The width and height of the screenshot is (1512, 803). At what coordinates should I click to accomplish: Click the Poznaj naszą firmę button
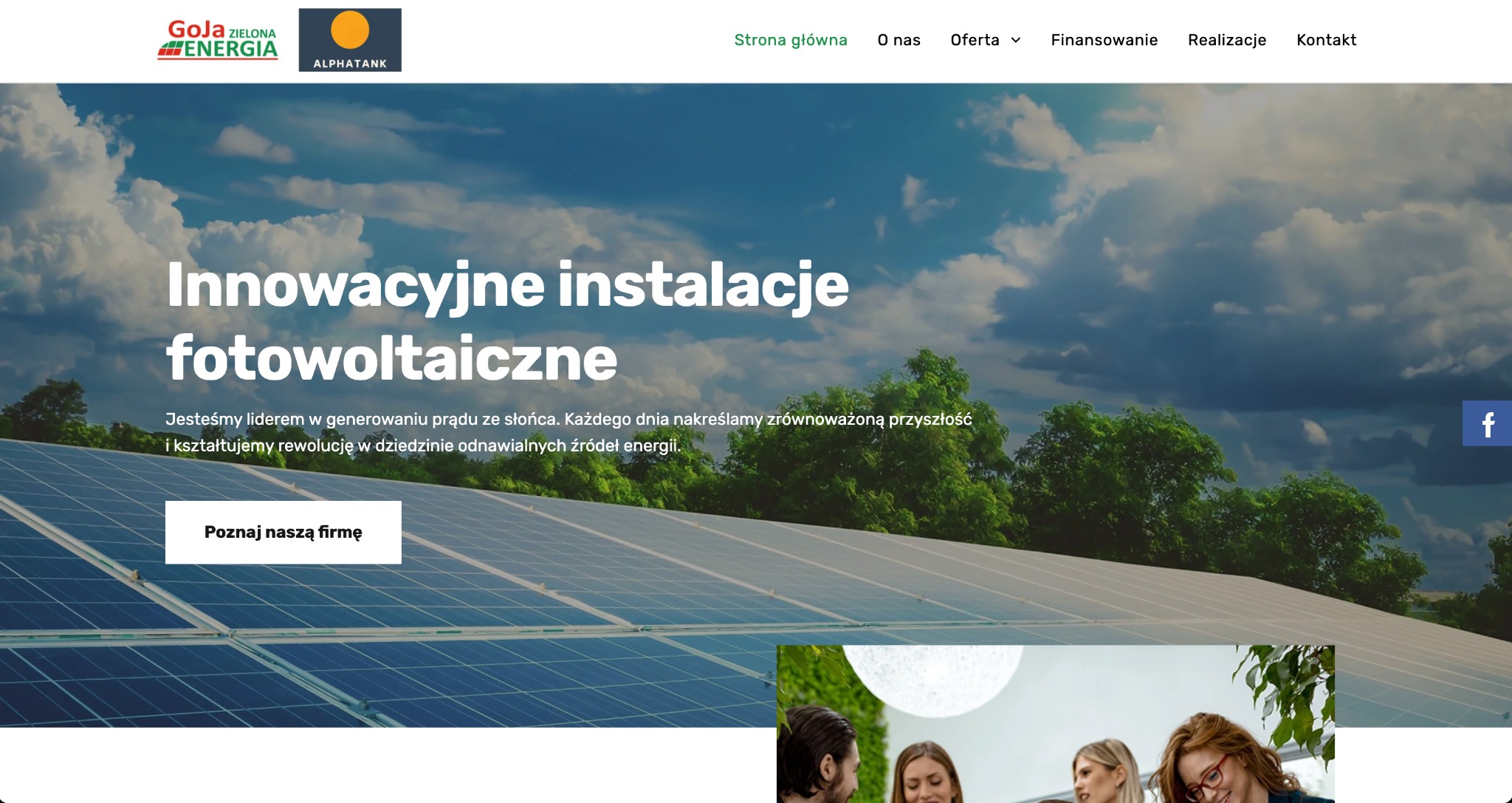(283, 532)
